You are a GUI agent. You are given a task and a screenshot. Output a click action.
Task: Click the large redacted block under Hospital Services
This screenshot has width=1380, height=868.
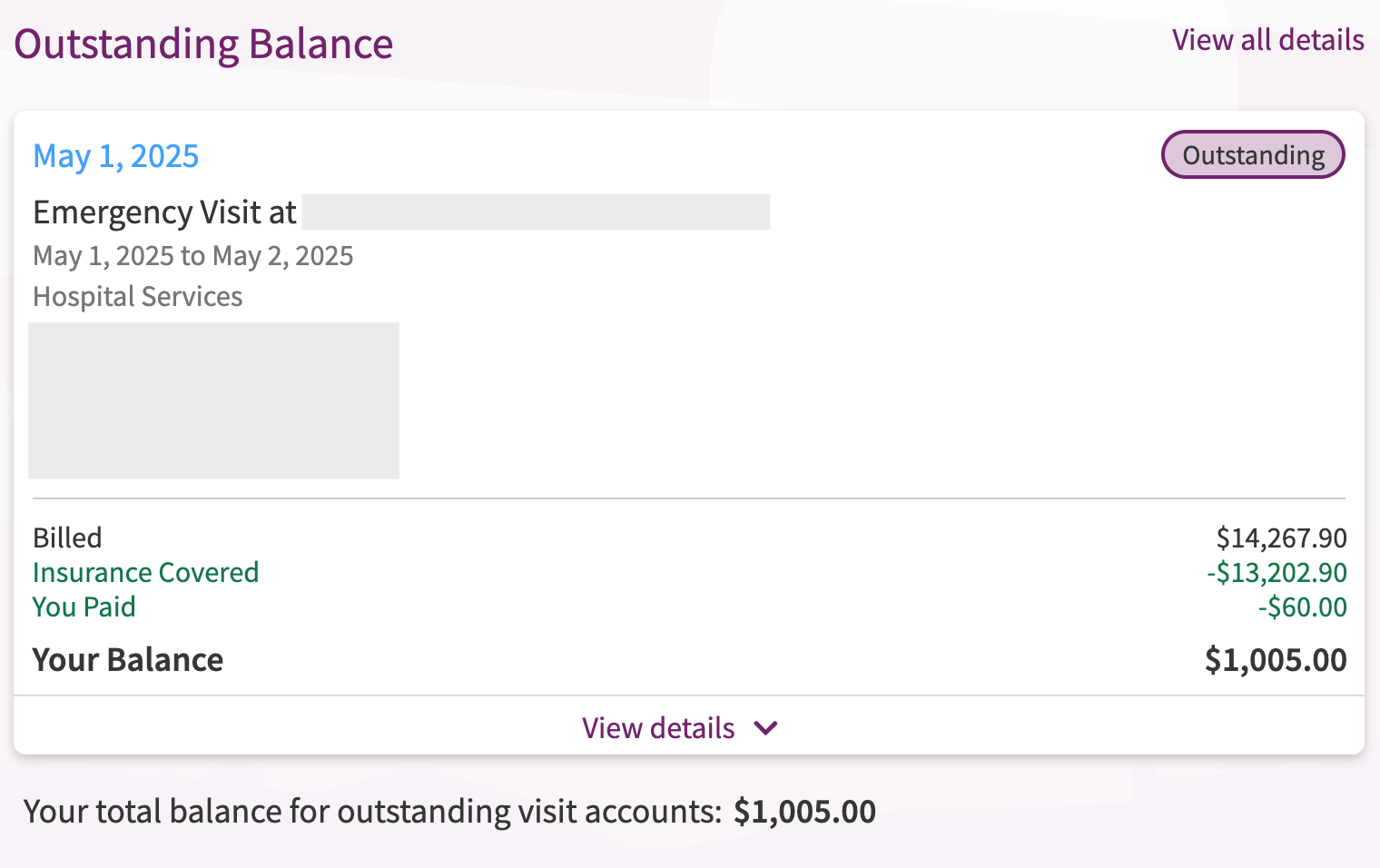coord(213,400)
